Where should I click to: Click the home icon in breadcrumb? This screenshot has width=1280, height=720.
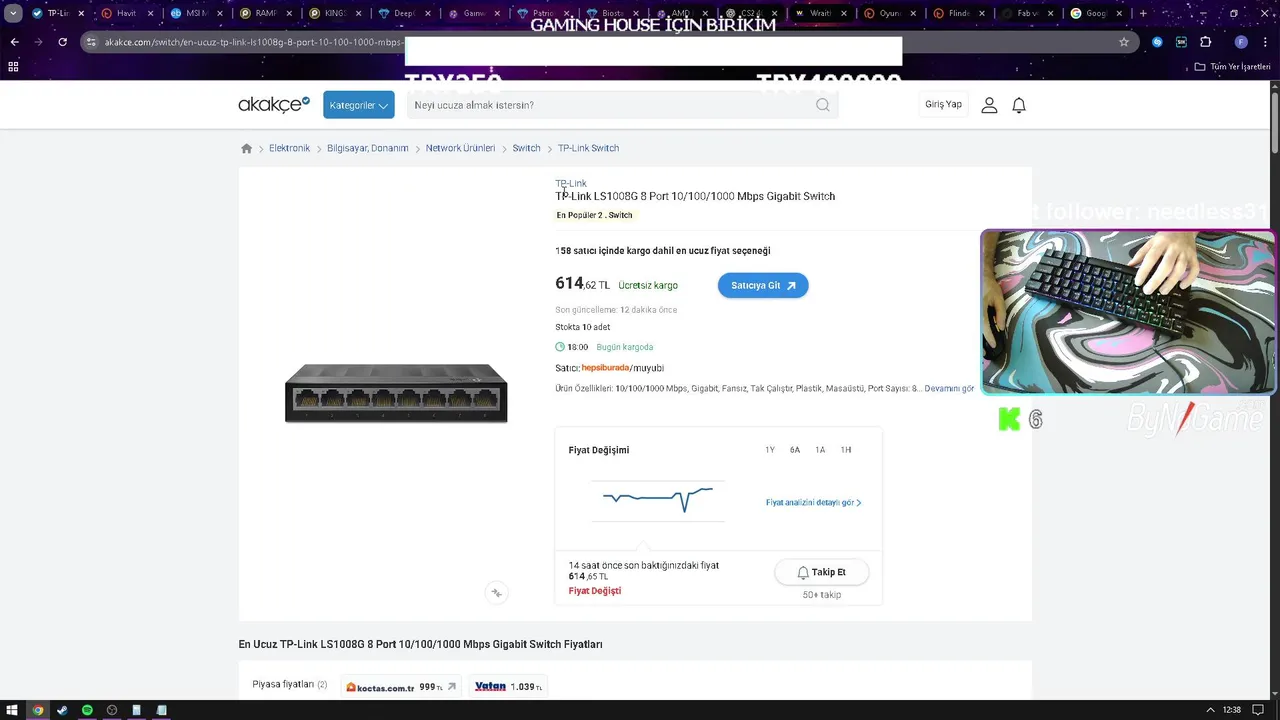point(247,148)
